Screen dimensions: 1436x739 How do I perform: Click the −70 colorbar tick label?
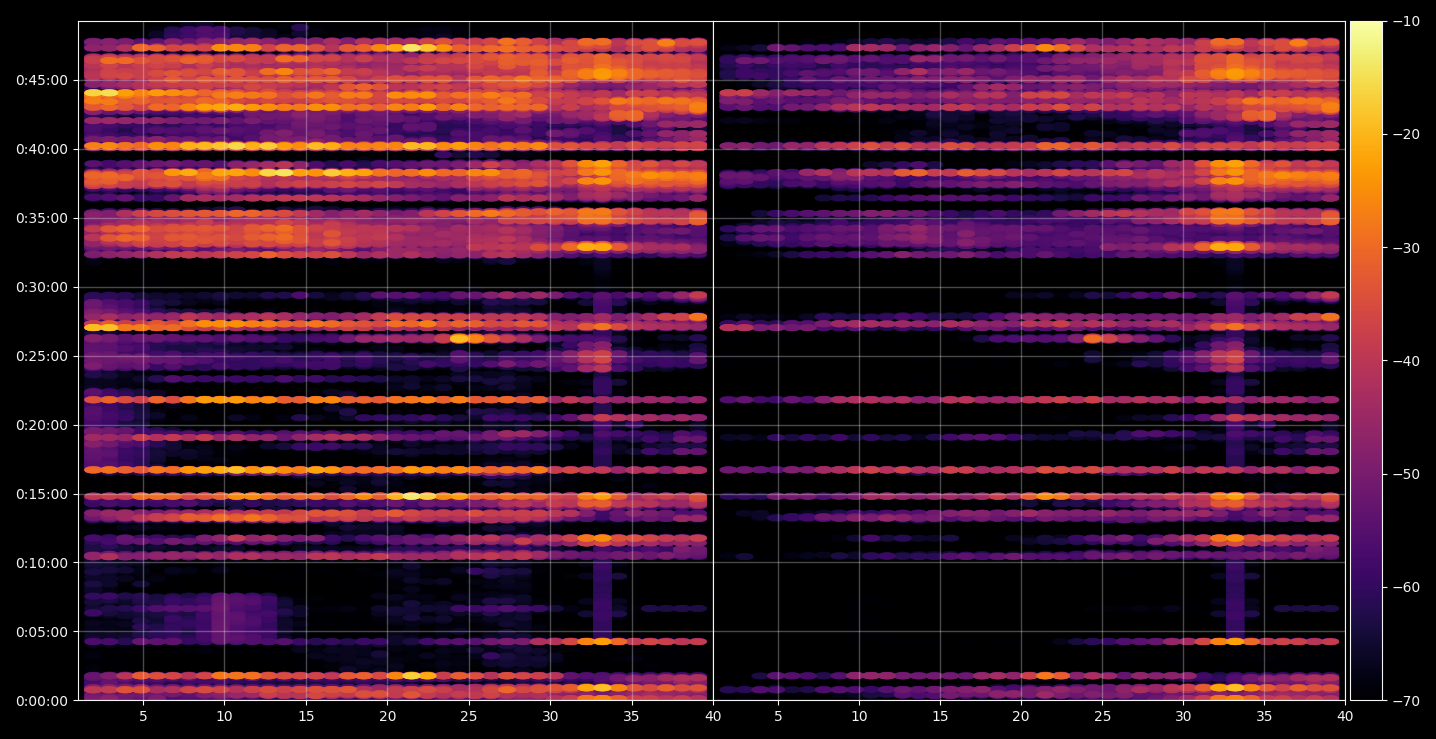click(x=1405, y=701)
